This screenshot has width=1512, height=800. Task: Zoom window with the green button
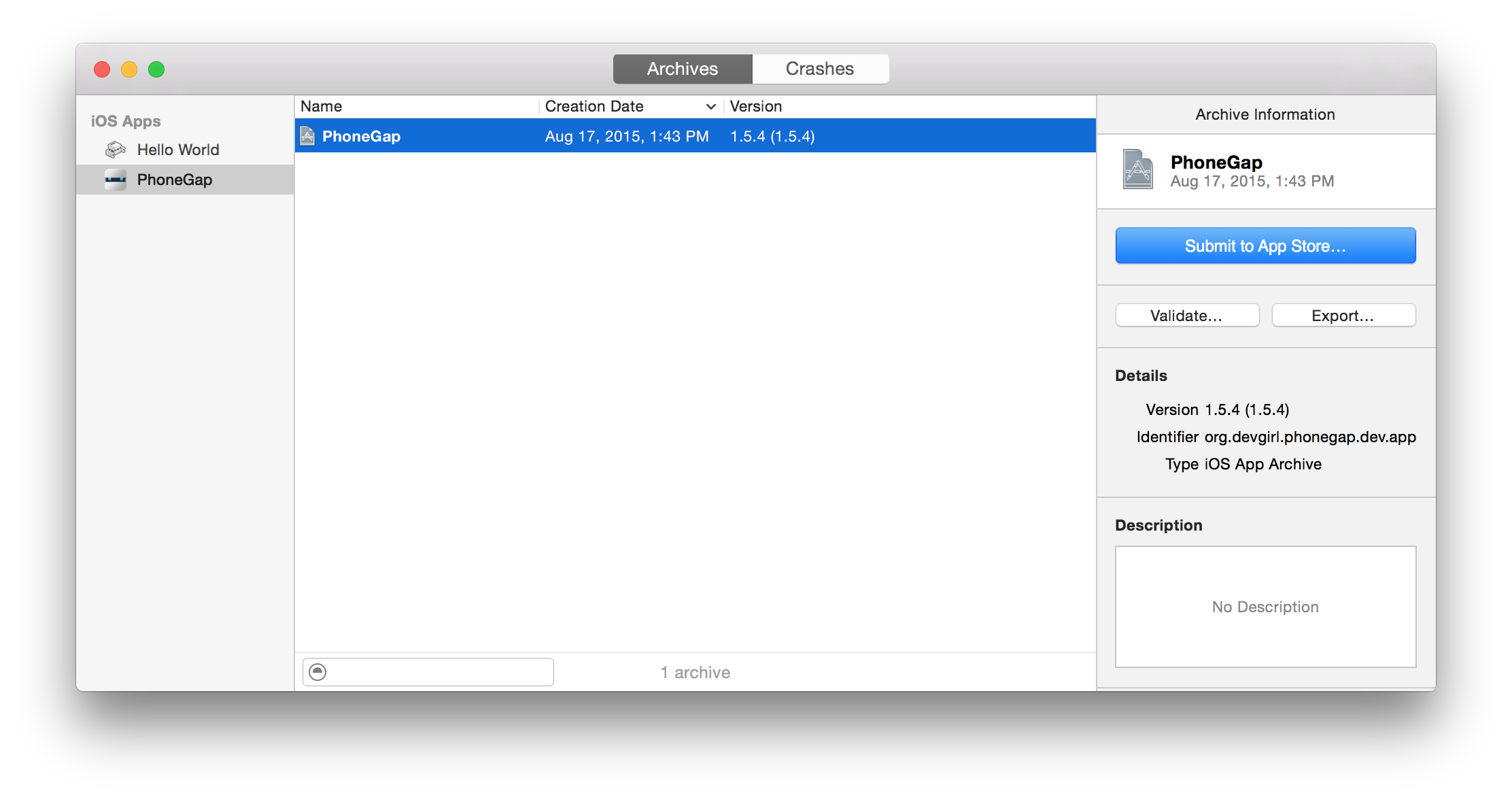pyautogui.click(x=156, y=69)
